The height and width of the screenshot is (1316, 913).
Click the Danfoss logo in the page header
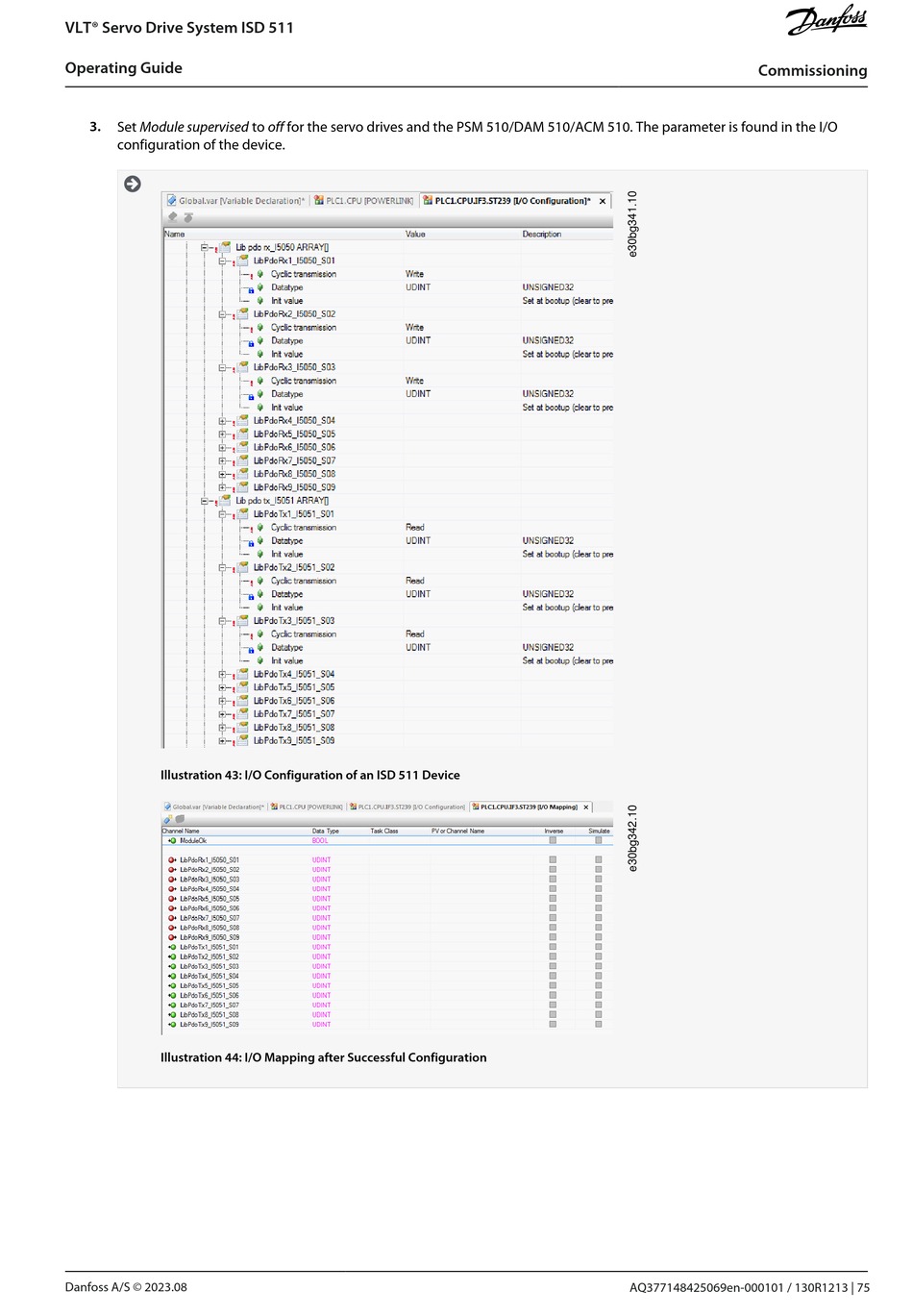click(x=827, y=20)
